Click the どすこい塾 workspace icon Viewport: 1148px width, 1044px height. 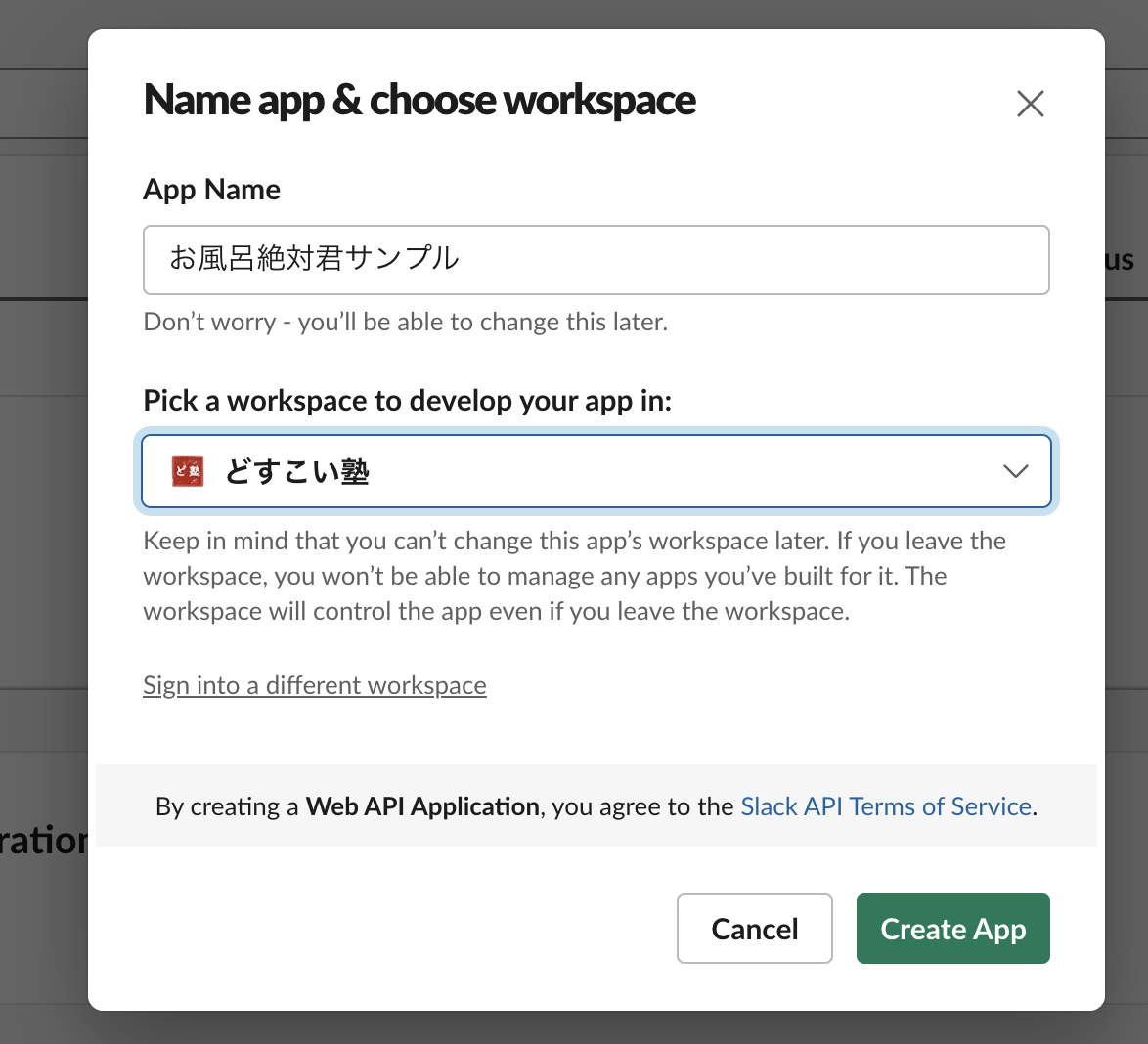188,471
